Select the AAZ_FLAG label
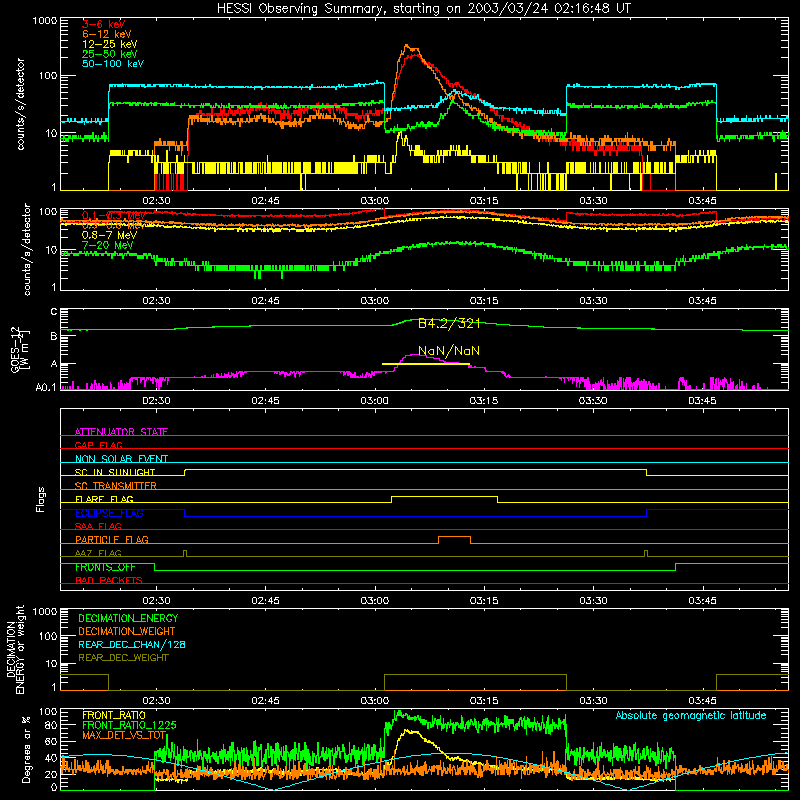 (98, 553)
